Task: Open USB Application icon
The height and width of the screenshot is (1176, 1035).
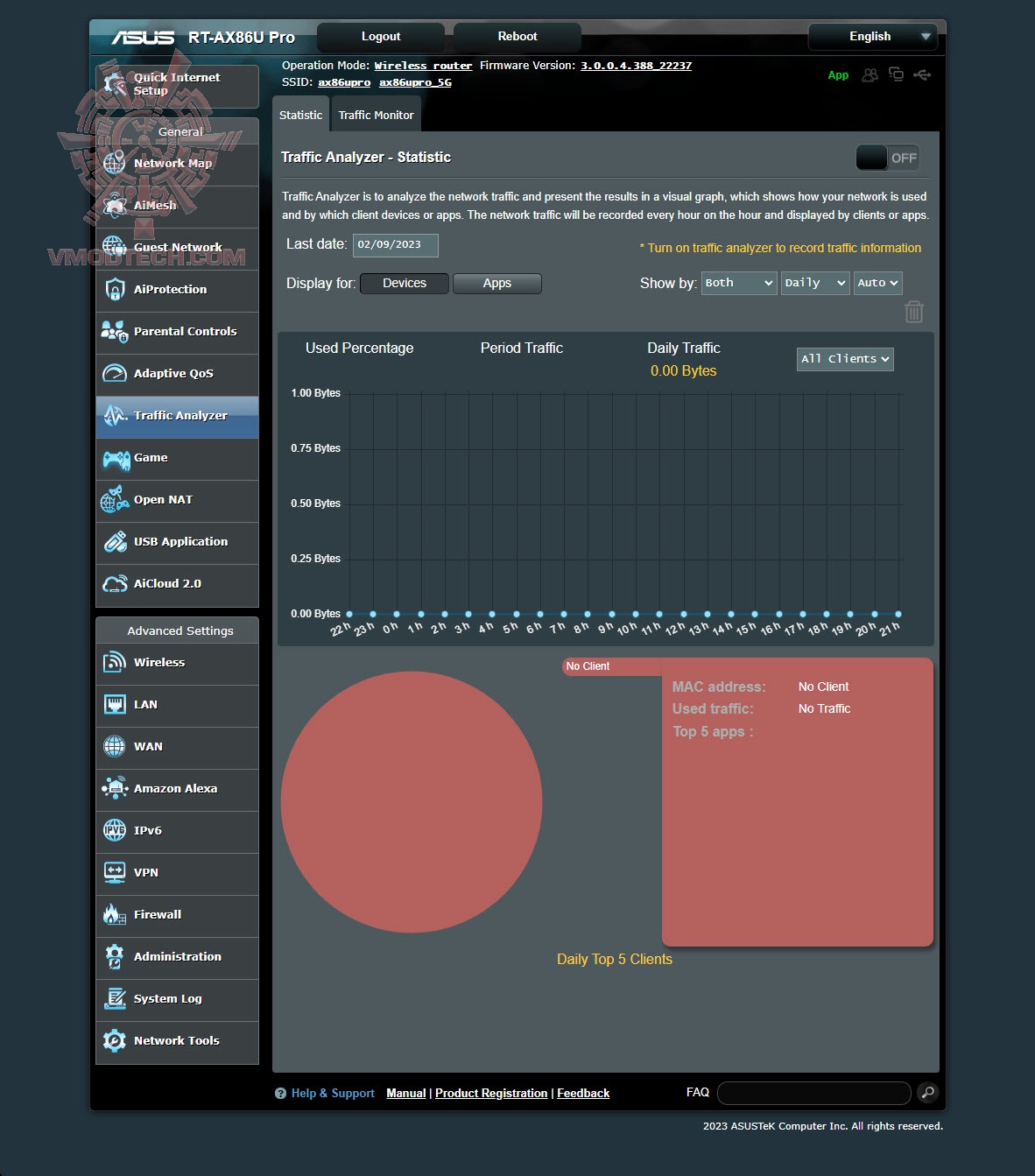Action: [x=115, y=541]
